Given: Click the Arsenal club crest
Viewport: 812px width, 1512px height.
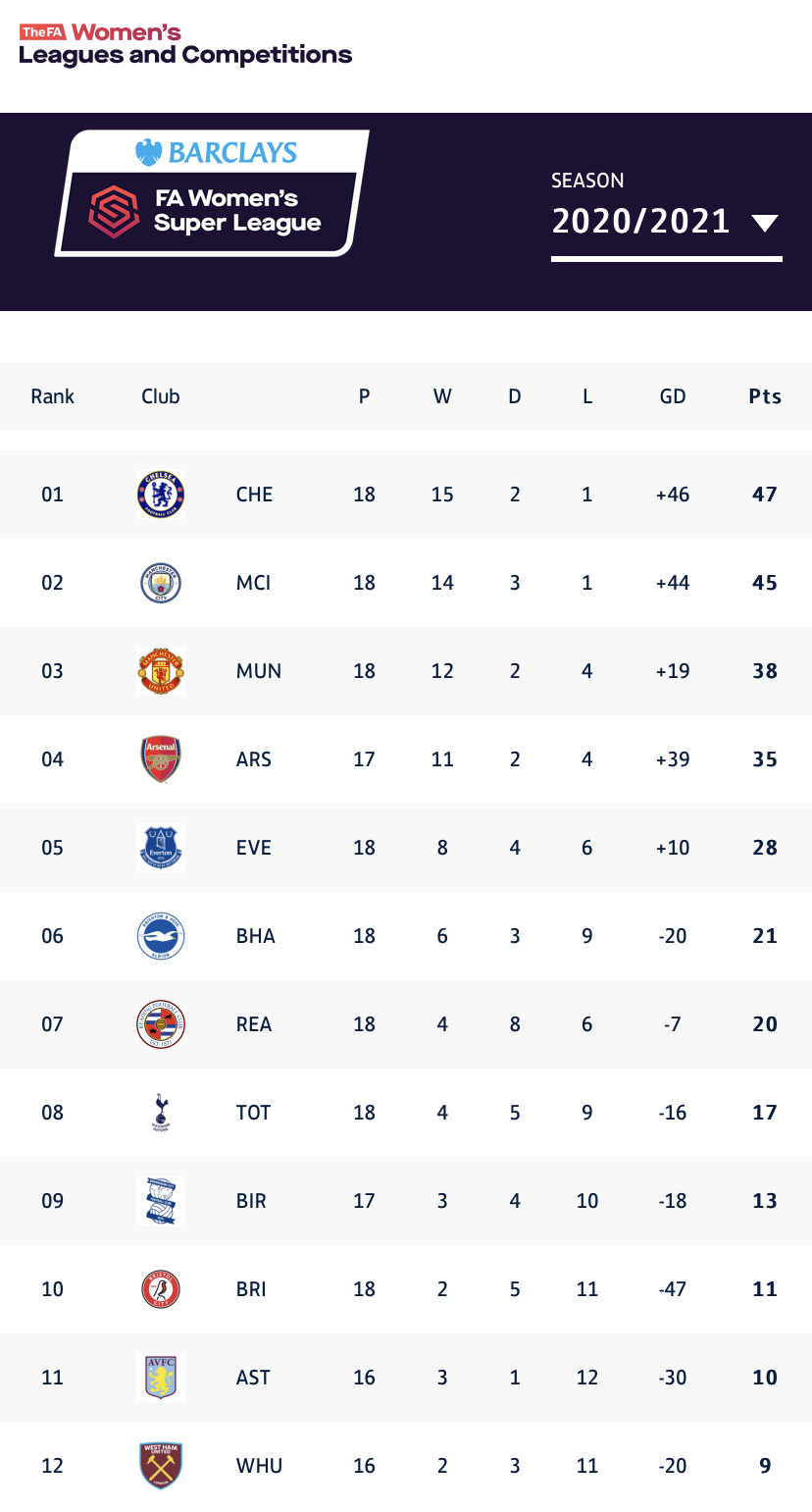Looking at the screenshot, I should (x=161, y=759).
